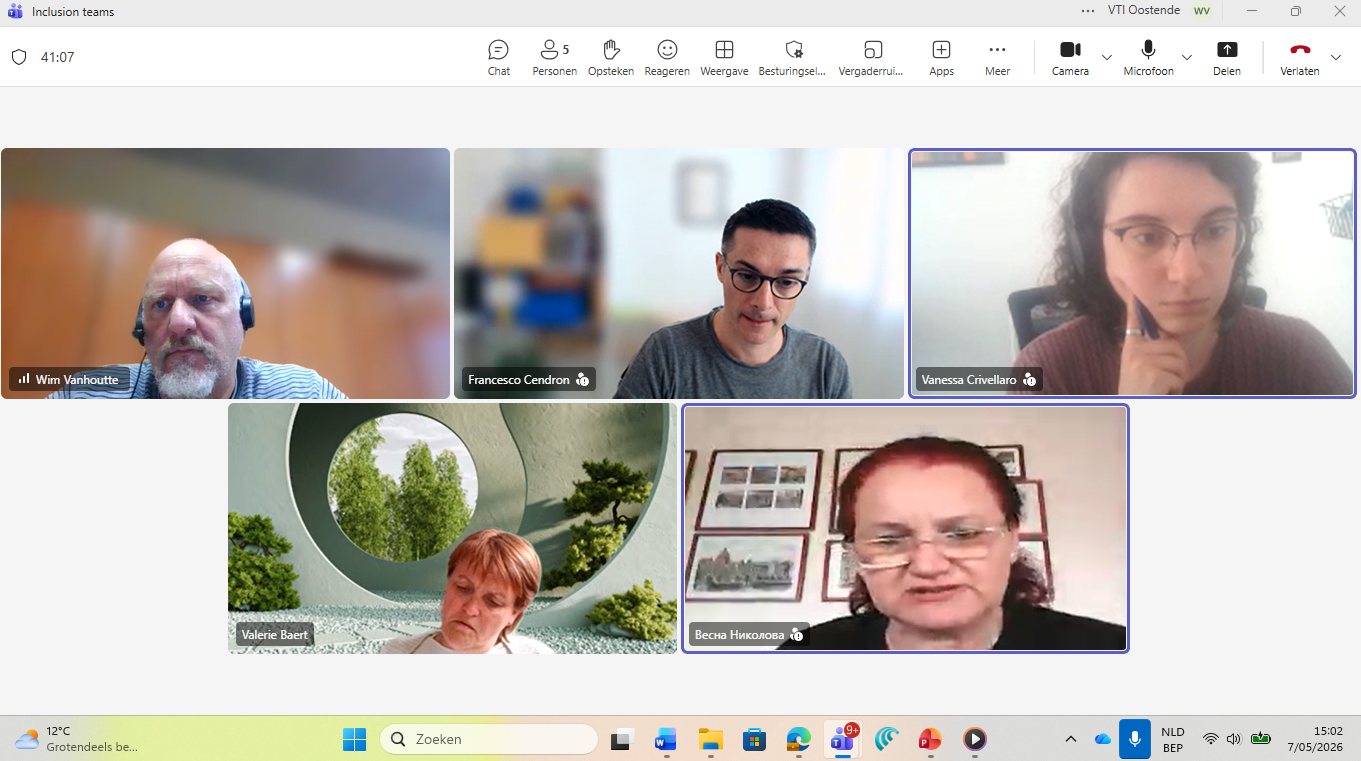Open the media player taskbar icon
Image resolution: width=1361 pixels, height=761 pixels.
(974, 739)
